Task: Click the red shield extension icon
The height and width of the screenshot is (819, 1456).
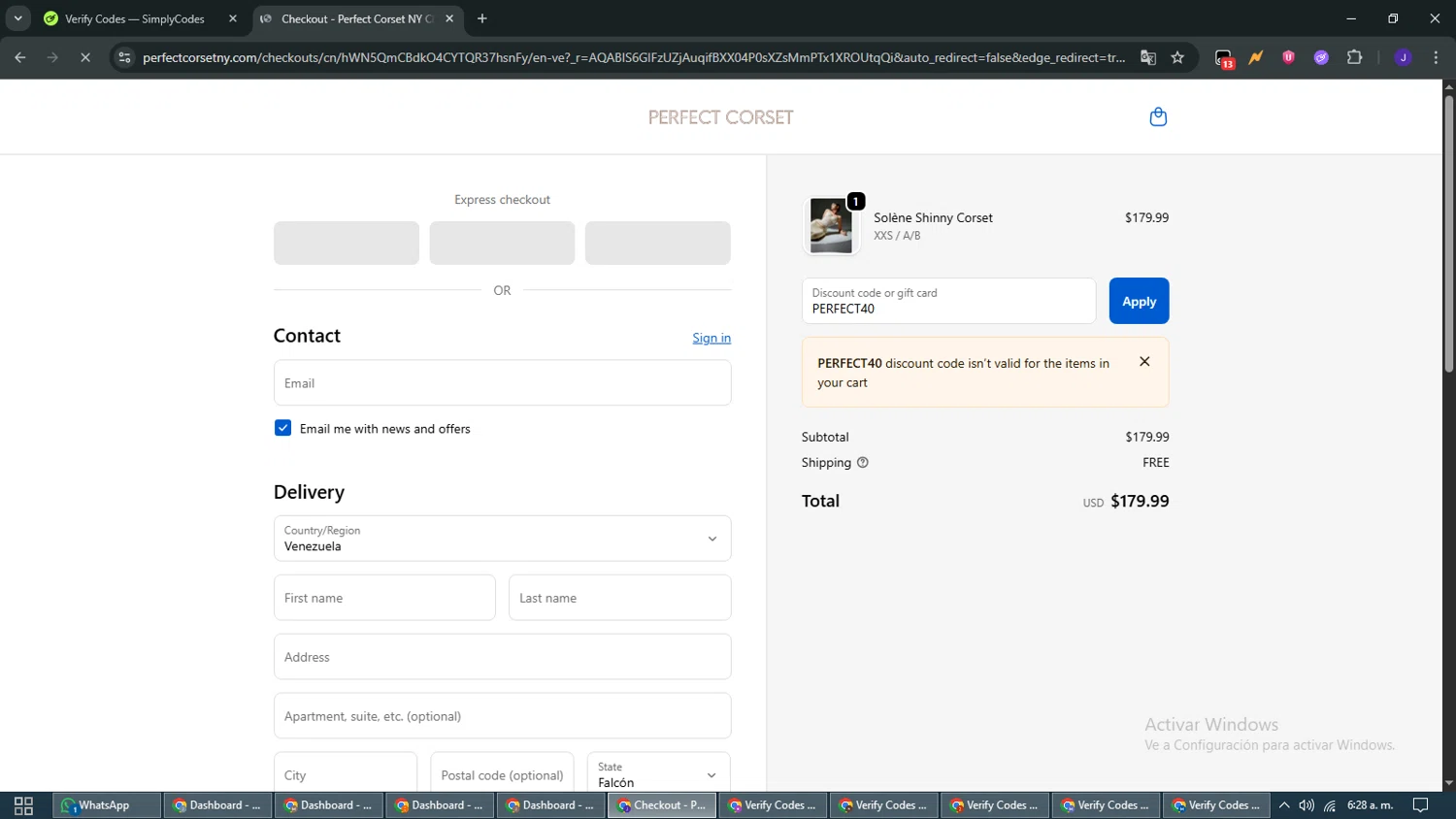Action: (1289, 57)
